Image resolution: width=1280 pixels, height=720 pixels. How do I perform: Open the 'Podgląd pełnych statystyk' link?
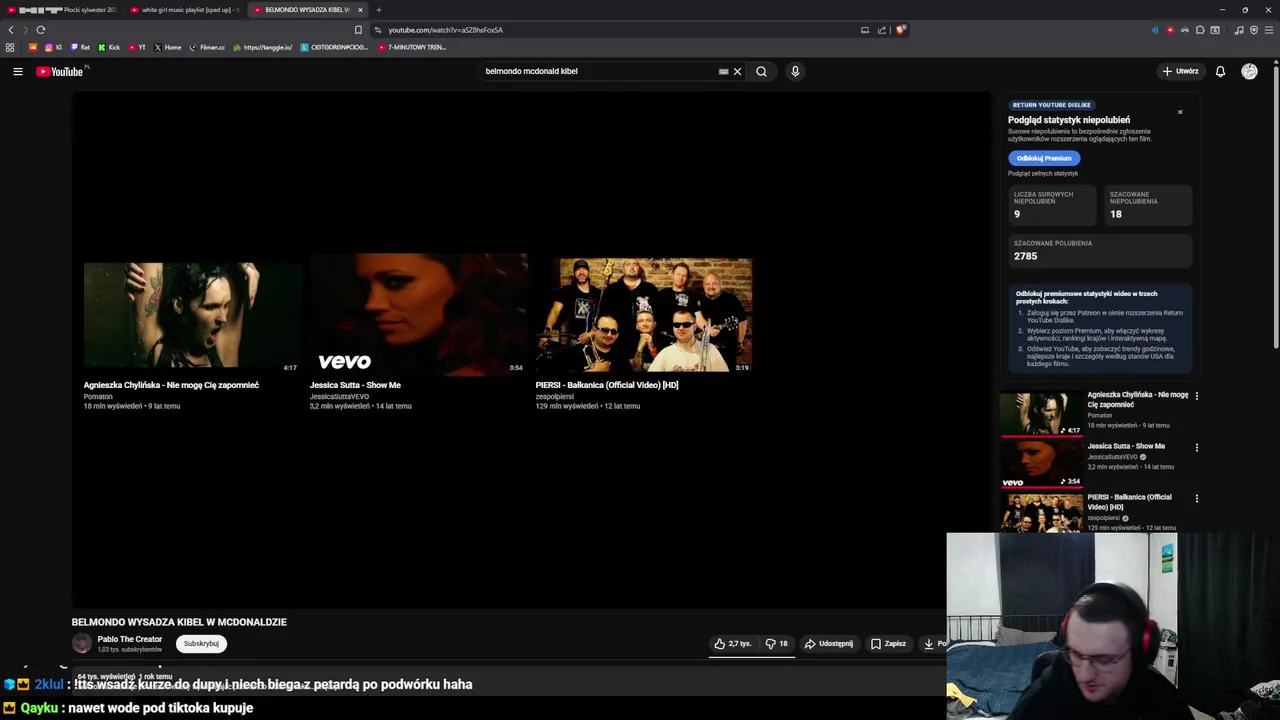(x=1043, y=174)
